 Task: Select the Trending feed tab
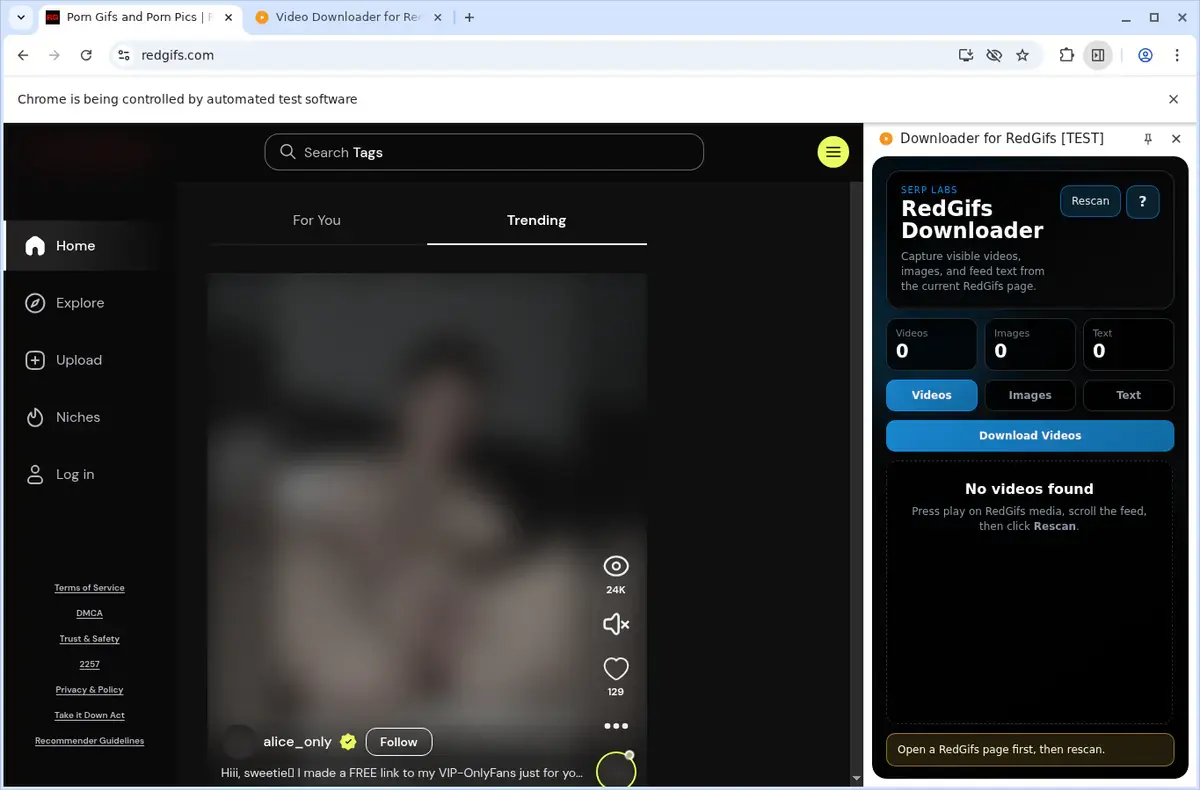[537, 220]
